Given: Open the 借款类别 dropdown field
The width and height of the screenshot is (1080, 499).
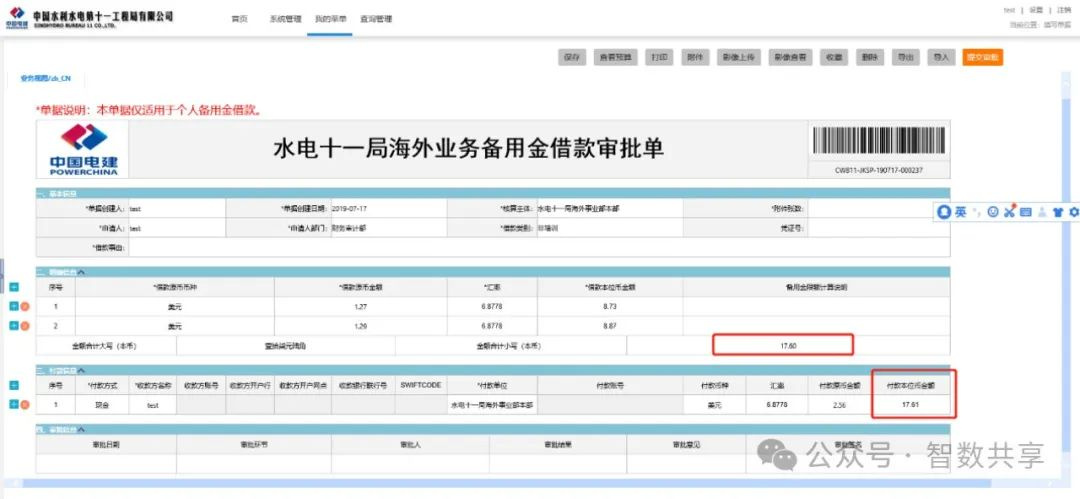Looking at the screenshot, I should (609, 227).
